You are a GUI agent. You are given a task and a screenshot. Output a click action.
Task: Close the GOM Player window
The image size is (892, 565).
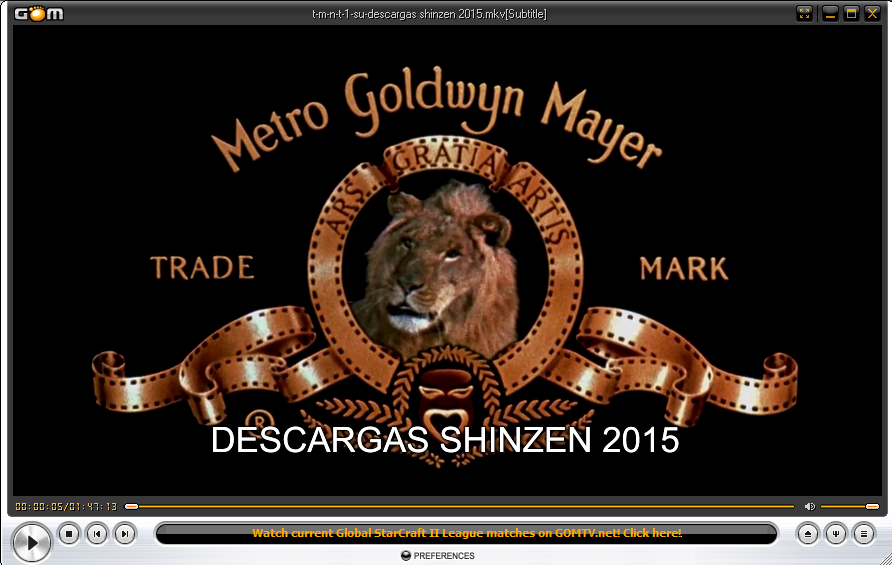872,14
